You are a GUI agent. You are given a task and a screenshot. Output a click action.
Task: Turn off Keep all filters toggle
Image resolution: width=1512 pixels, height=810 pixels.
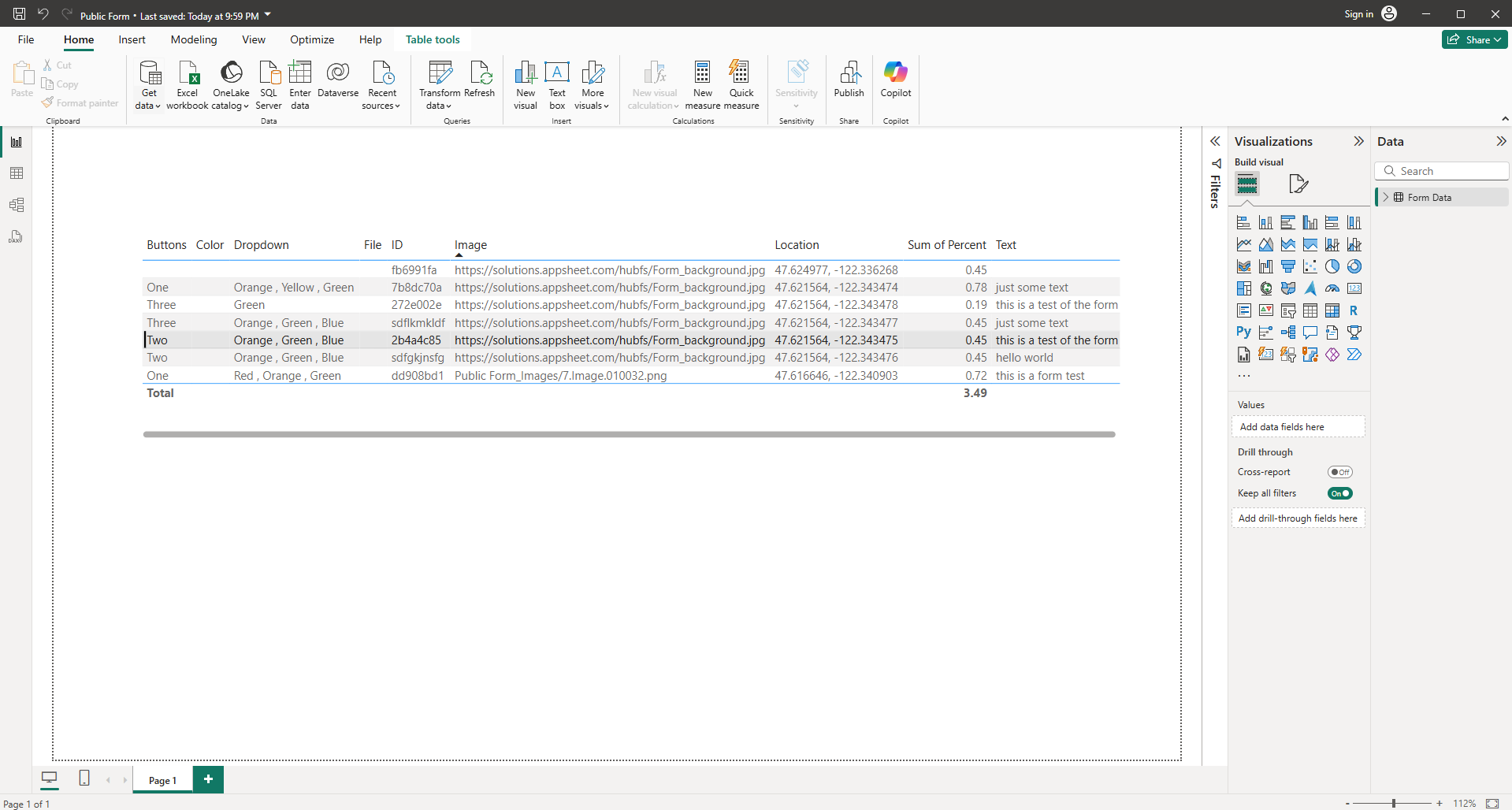(1339, 493)
